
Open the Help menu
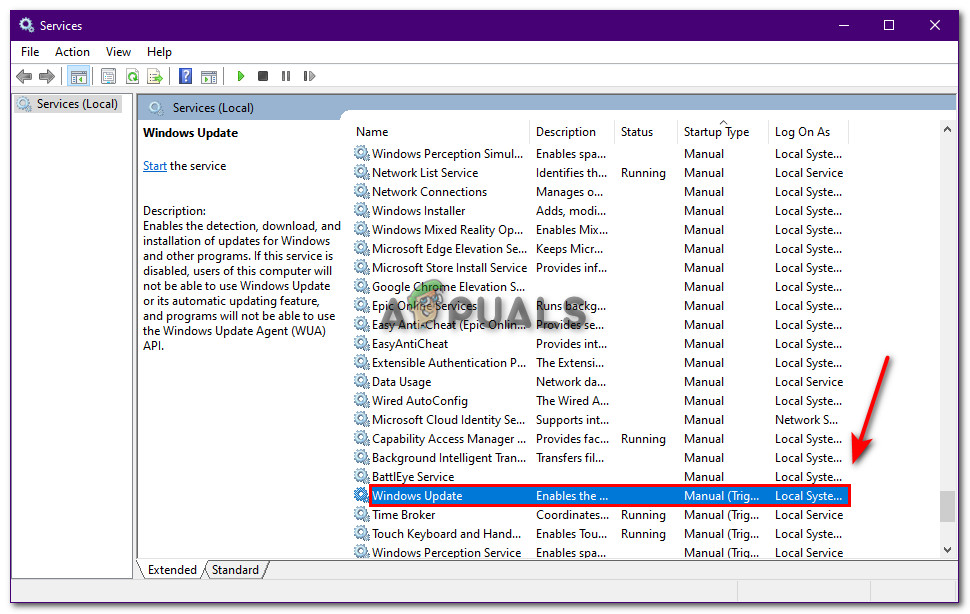click(x=159, y=52)
